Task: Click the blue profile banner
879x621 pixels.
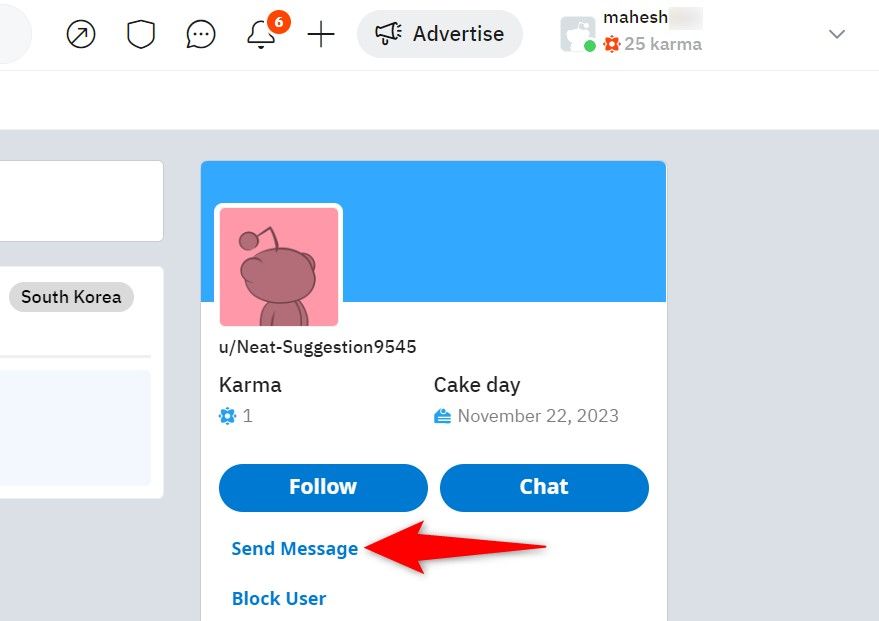Action: coord(500,230)
